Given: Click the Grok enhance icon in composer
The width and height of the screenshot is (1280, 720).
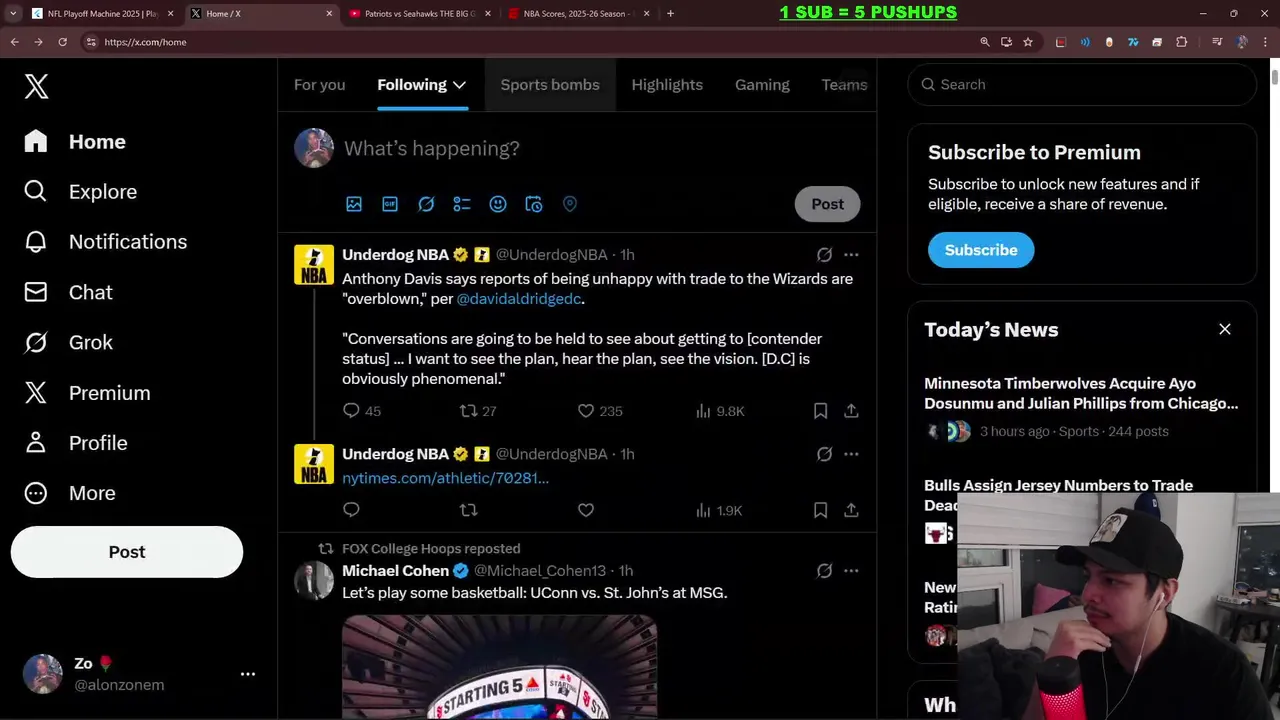Looking at the screenshot, I should click(426, 204).
